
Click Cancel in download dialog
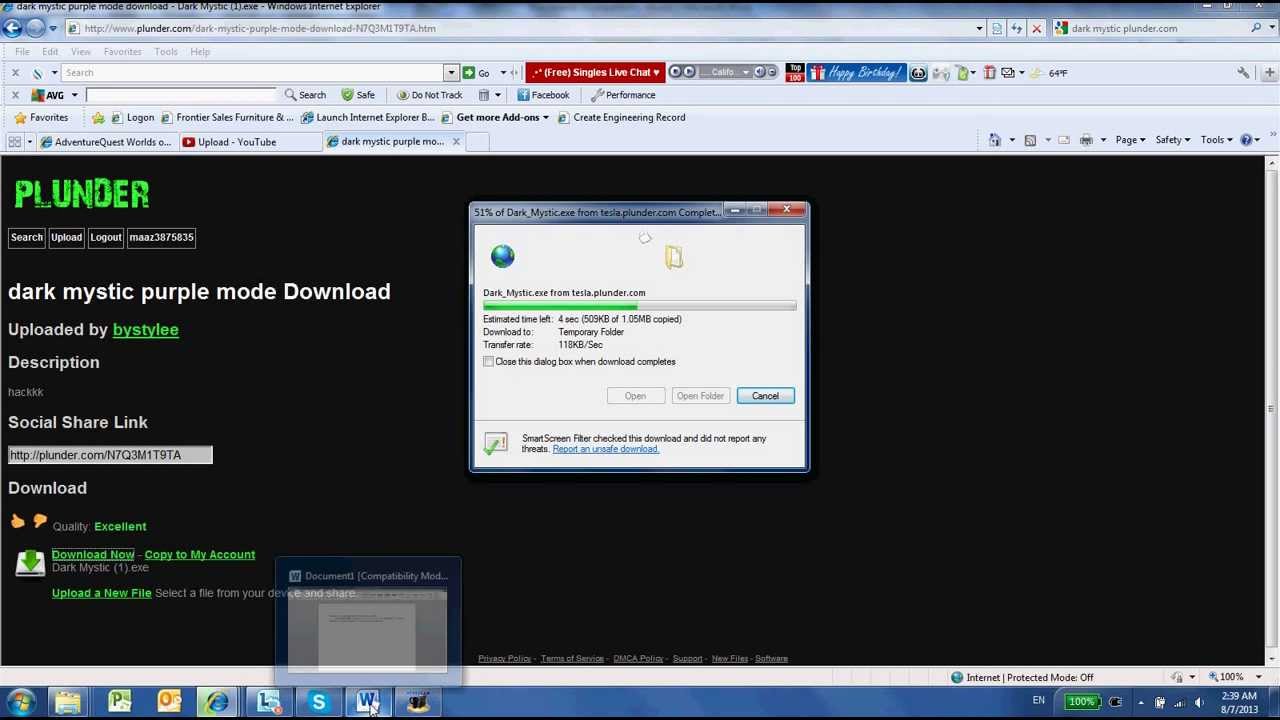point(765,396)
